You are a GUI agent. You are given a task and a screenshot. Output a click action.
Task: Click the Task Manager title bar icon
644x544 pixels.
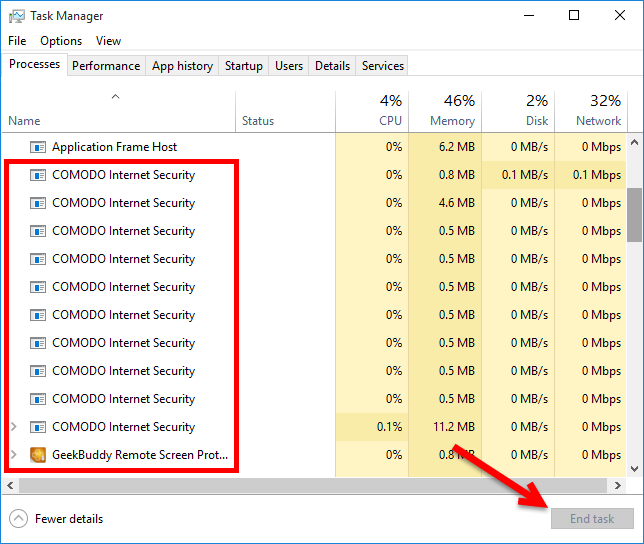click(x=17, y=16)
